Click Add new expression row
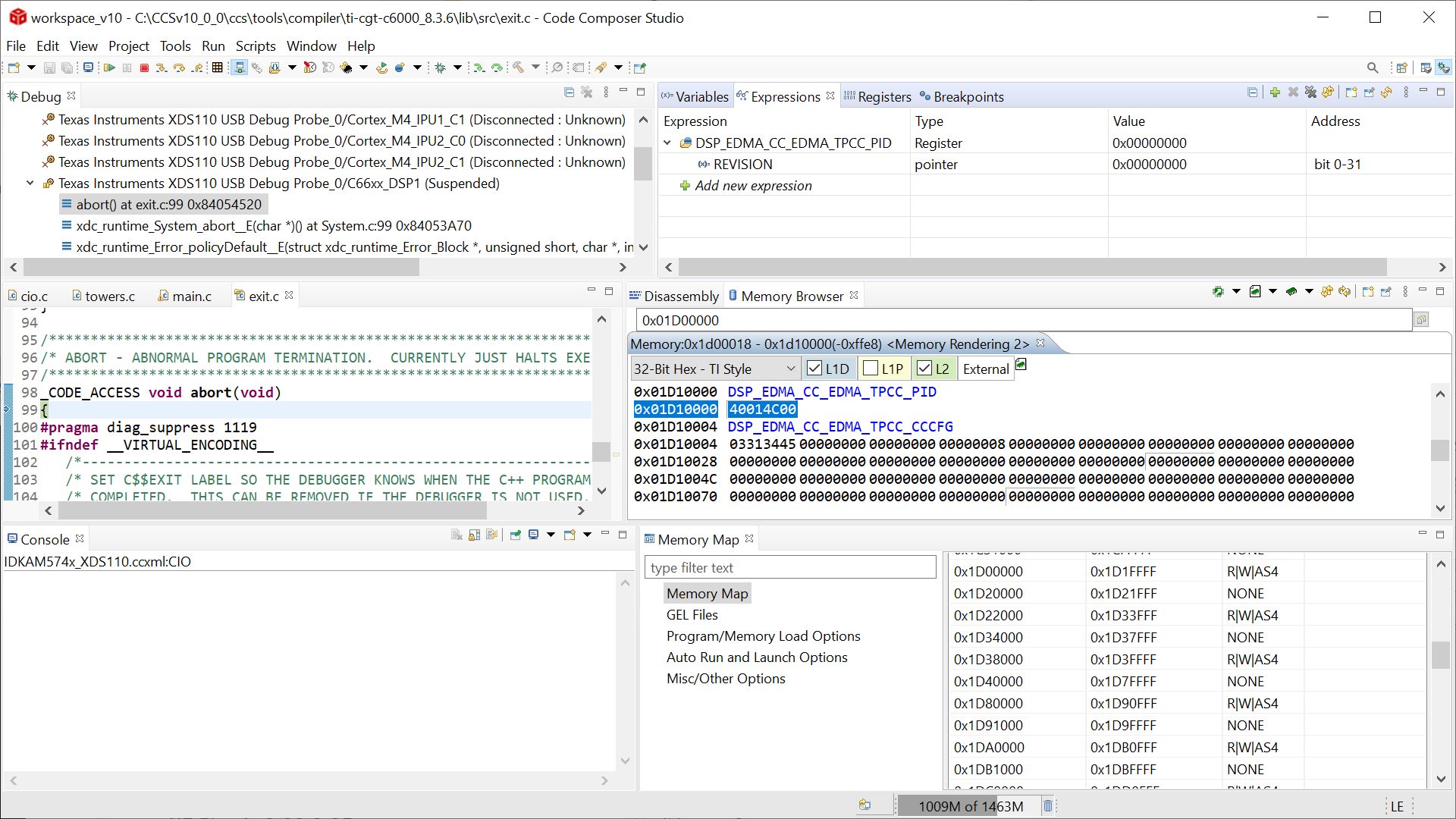The width and height of the screenshot is (1456, 819). pos(753,186)
